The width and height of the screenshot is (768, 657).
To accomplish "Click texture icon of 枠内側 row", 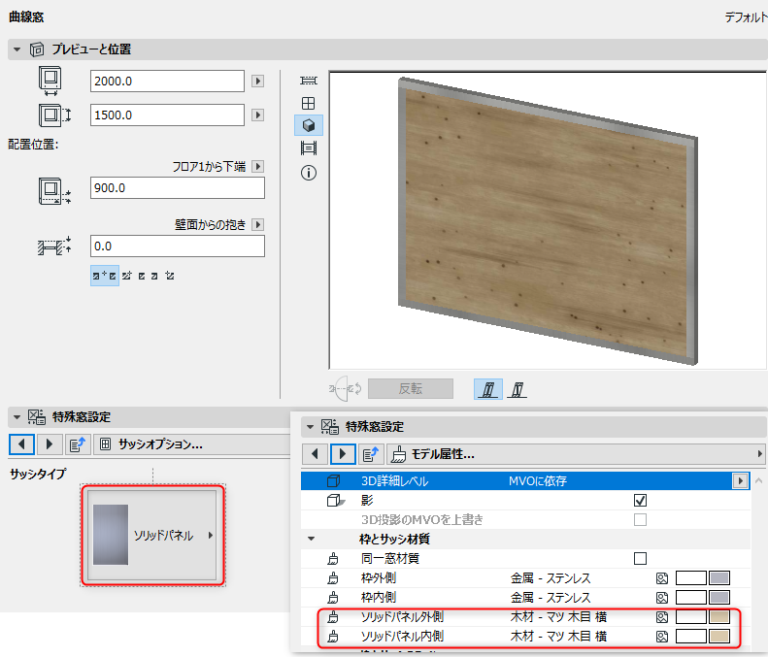I will coord(662,598).
